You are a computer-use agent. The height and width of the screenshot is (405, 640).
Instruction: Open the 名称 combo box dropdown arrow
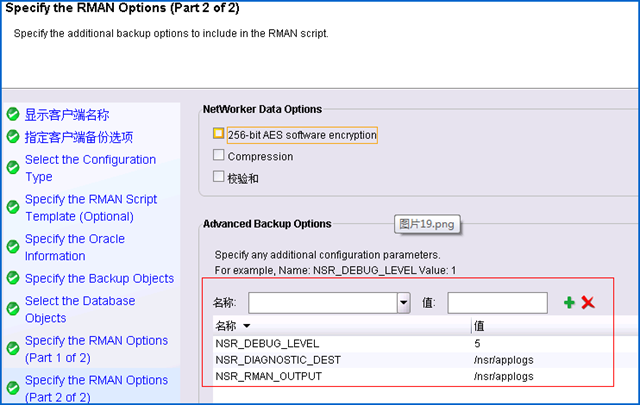[404, 303]
